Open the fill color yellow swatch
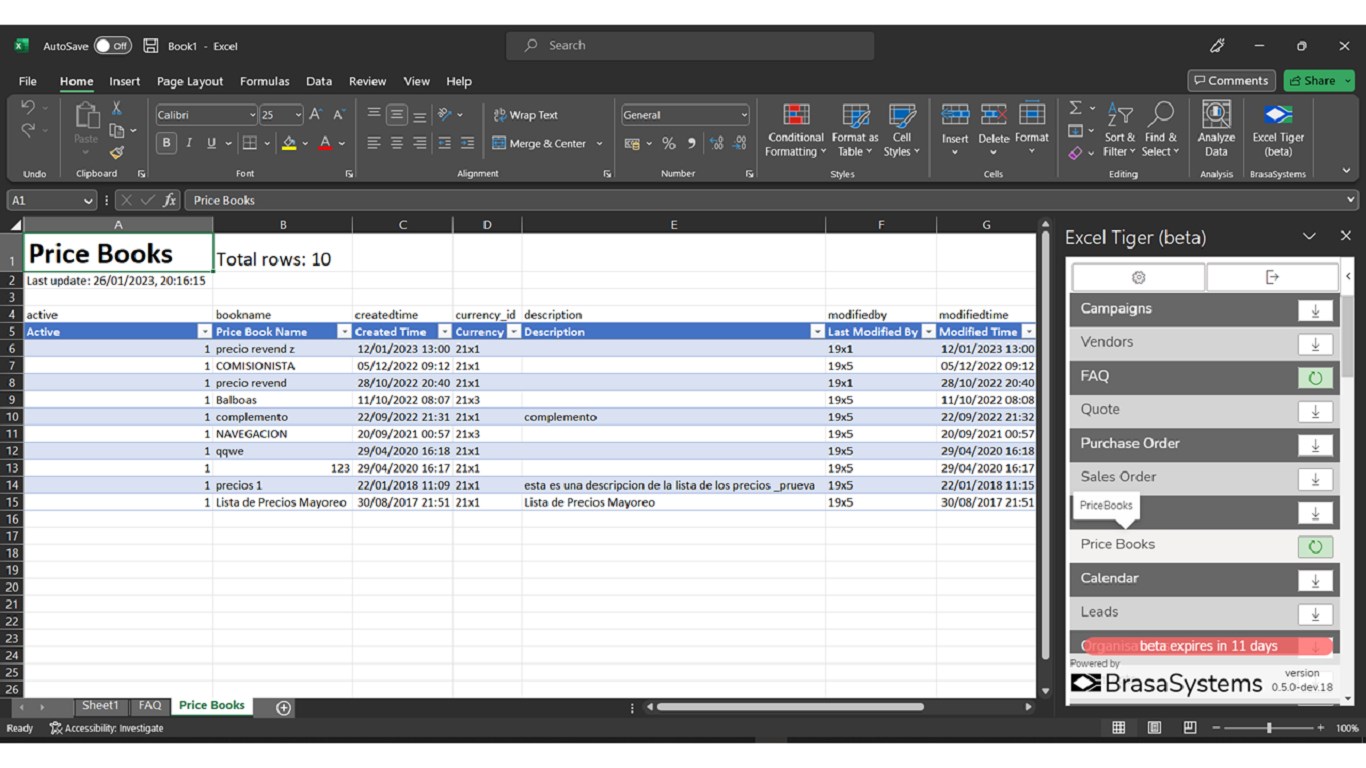The height and width of the screenshot is (768, 1366). pos(289,143)
